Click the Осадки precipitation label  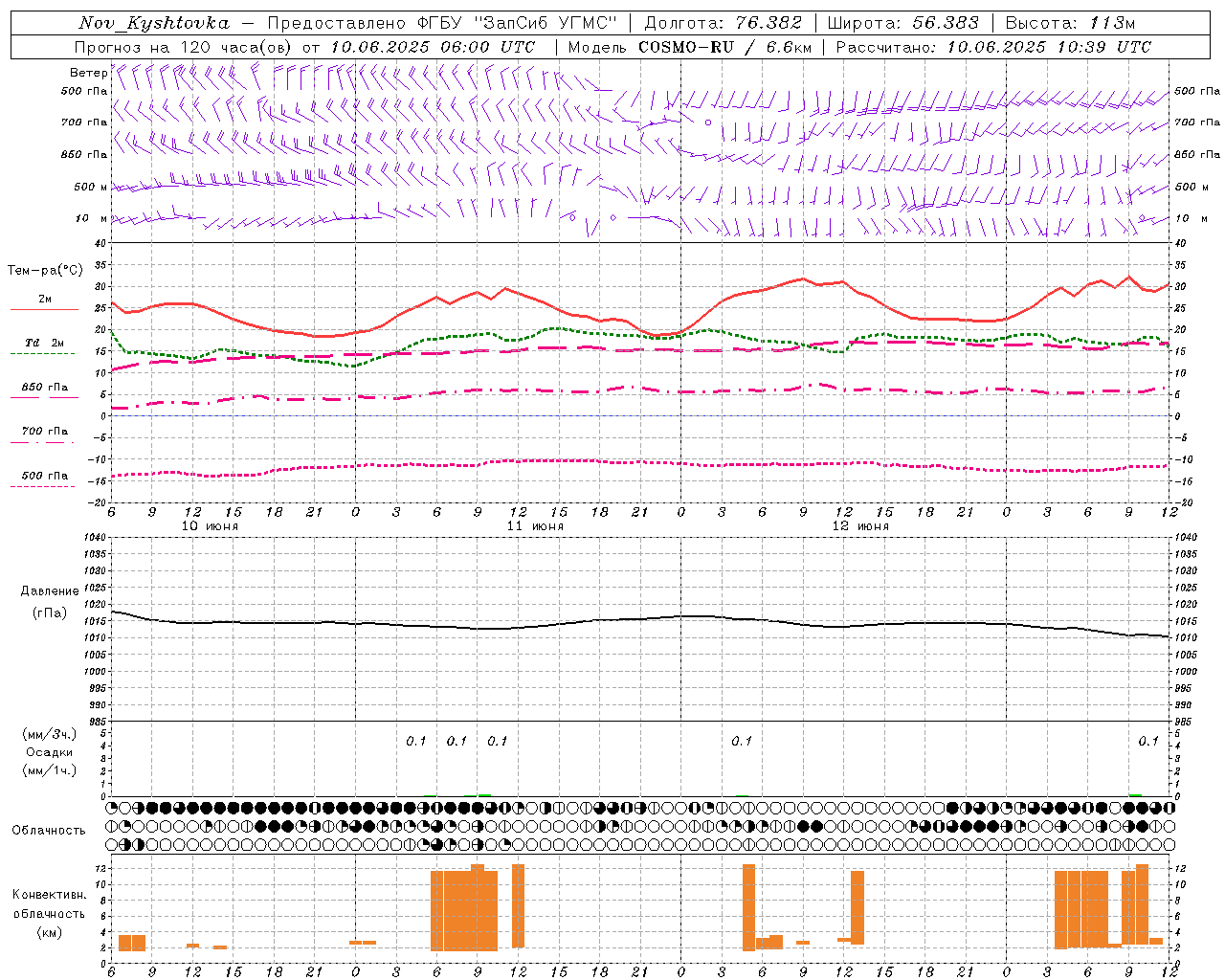tap(49, 752)
